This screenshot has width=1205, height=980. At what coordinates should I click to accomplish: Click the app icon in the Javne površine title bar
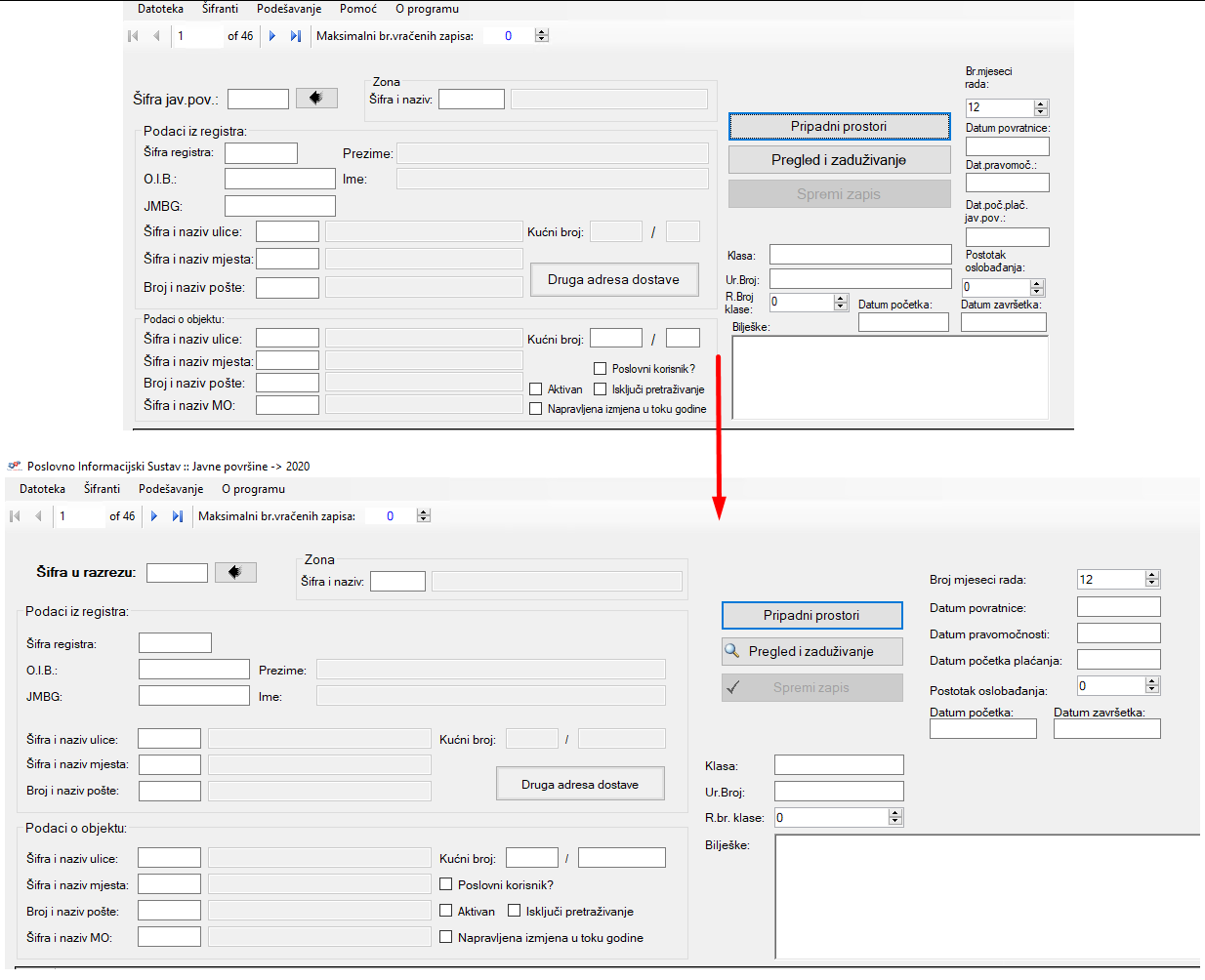pyautogui.click(x=15, y=467)
